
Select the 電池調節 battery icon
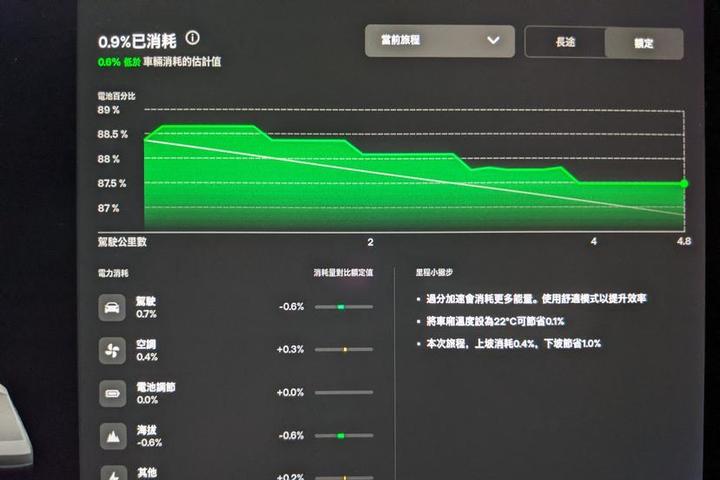pos(112,393)
